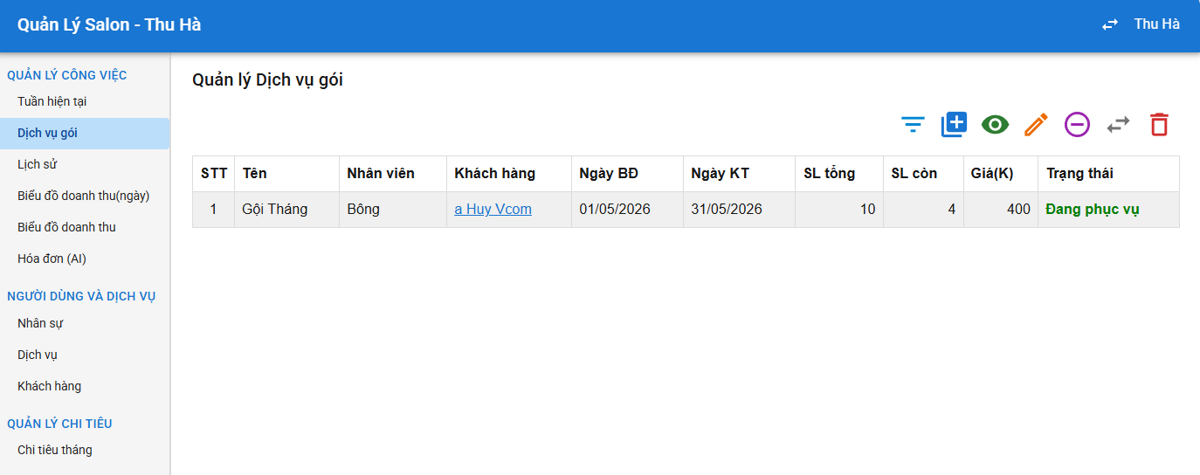
Task: Click the red trash delete icon
Action: pyautogui.click(x=1159, y=124)
